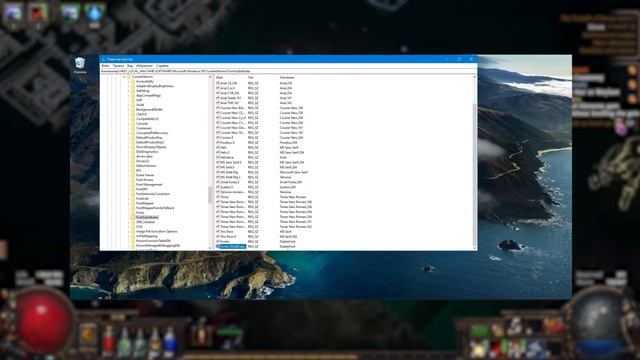
Task: Click the registry path address bar
Action: 288,71
